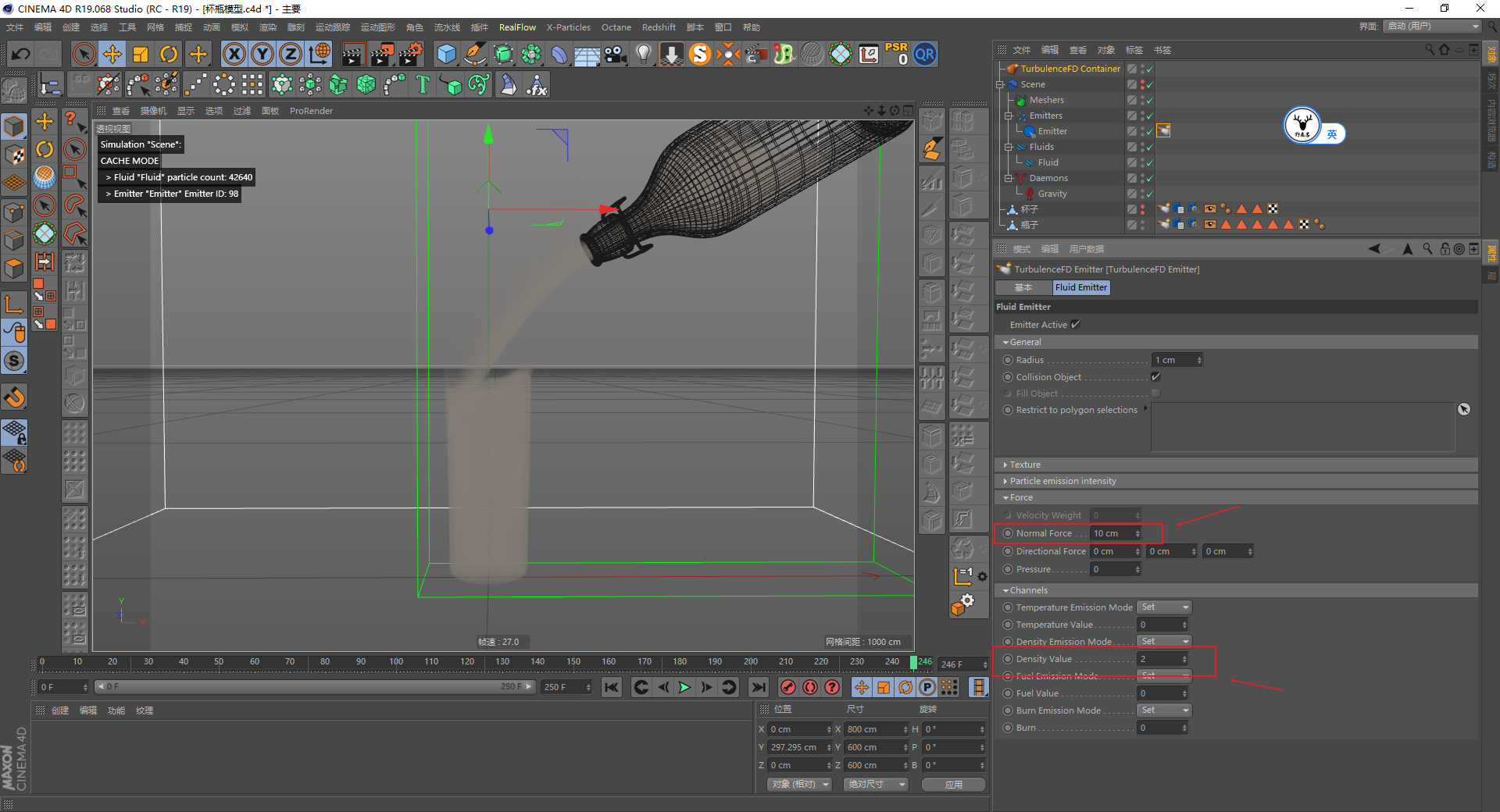Select the Move tool in top toolbar
The width and height of the screenshot is (1500, 812).
pyautogui.click(x=112, y=54)
